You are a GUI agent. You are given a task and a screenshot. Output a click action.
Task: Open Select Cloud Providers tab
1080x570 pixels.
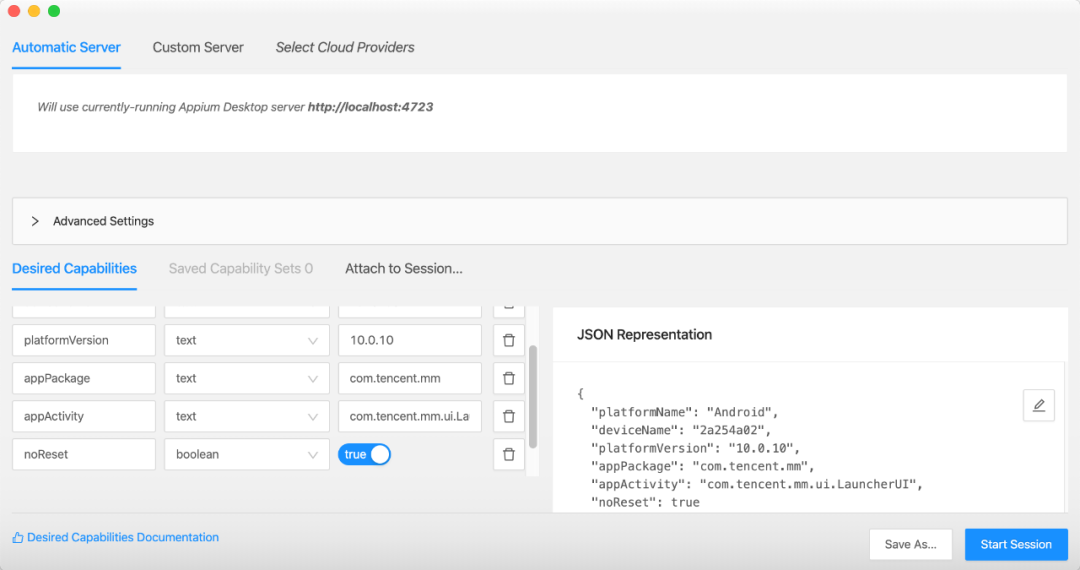click(345, 47)
